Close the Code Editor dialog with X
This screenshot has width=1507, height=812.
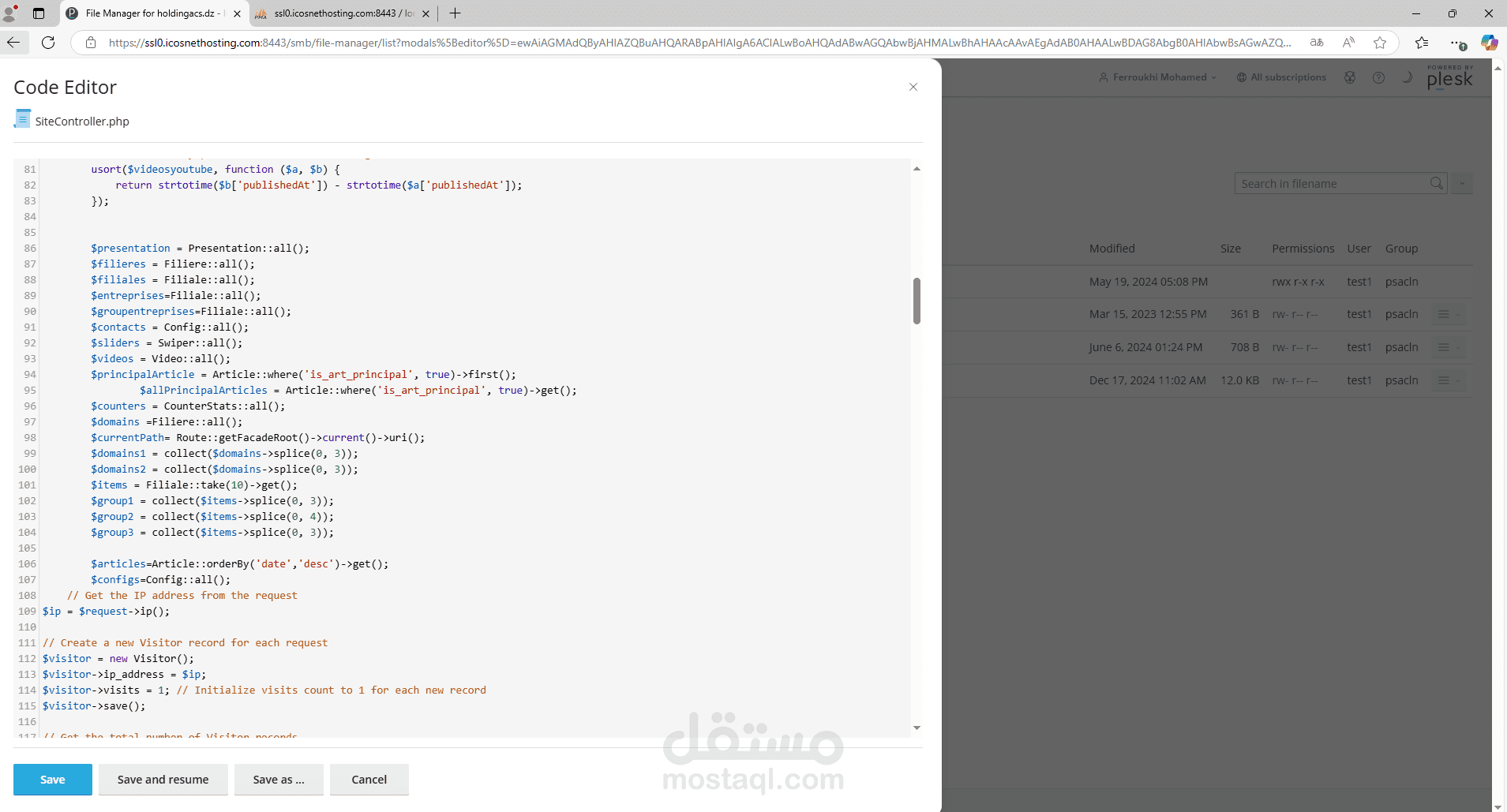pos(913,87)
